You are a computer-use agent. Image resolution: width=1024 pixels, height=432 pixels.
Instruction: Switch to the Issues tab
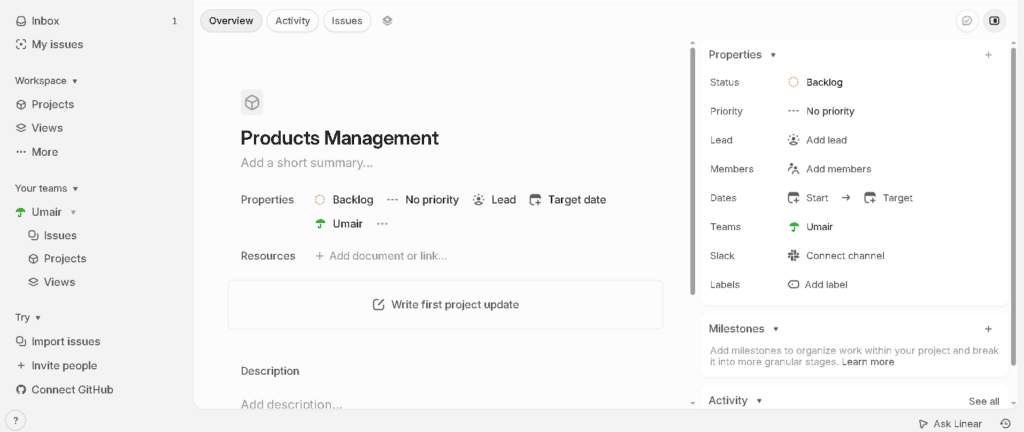coord(347,21)
